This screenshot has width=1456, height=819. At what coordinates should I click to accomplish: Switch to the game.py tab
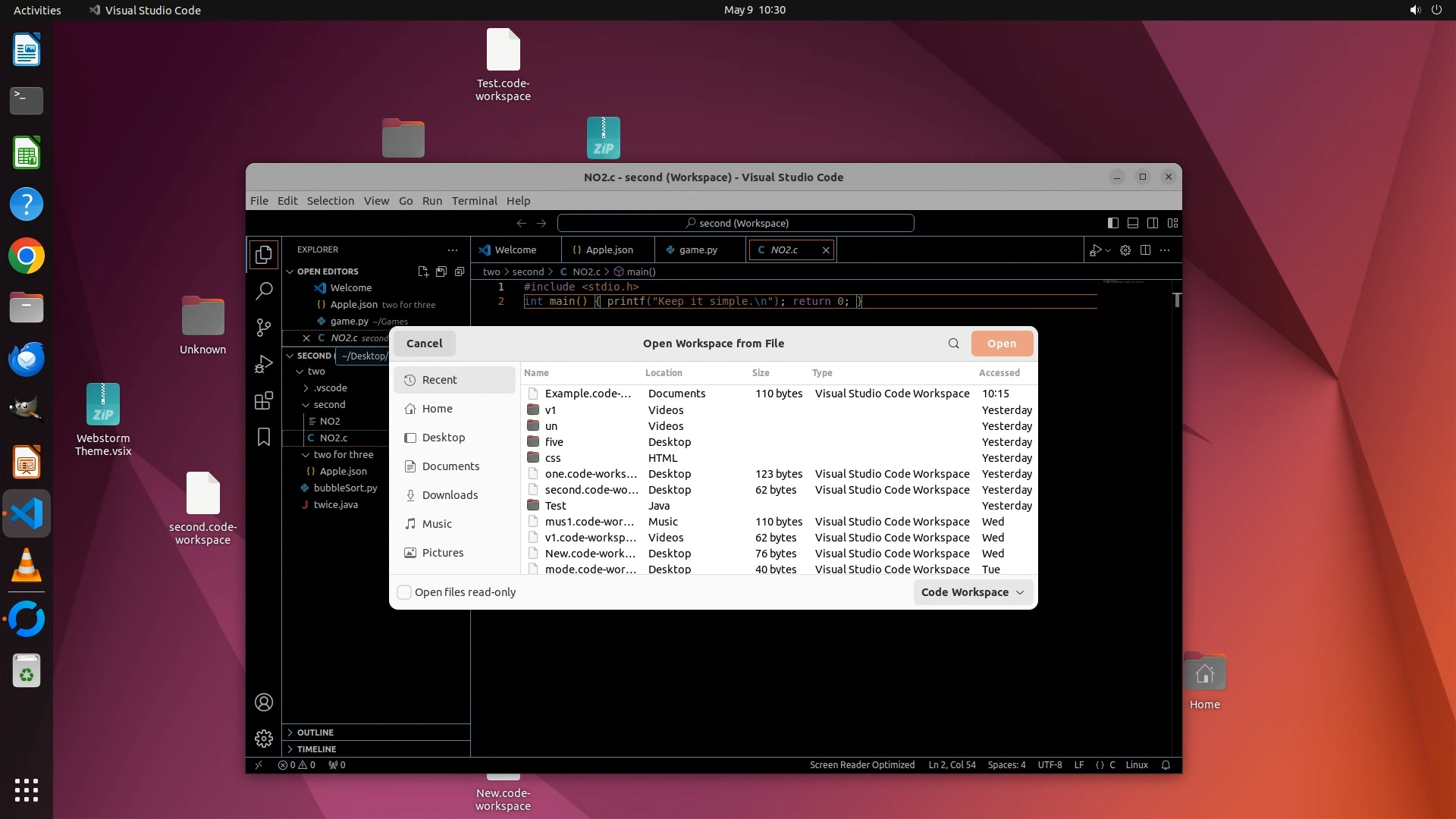coord(697,249)
